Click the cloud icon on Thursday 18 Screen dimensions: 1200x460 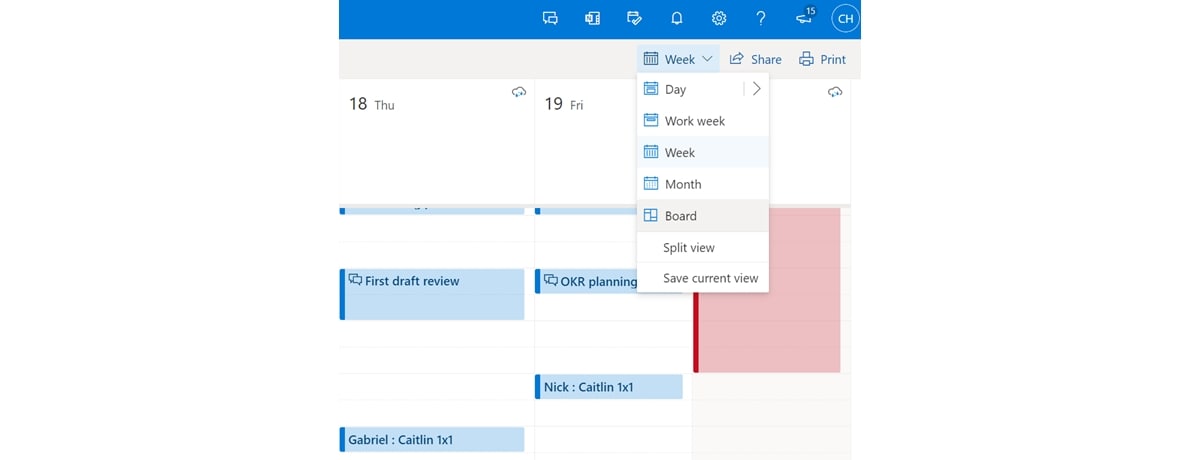[x=518, y=92]
